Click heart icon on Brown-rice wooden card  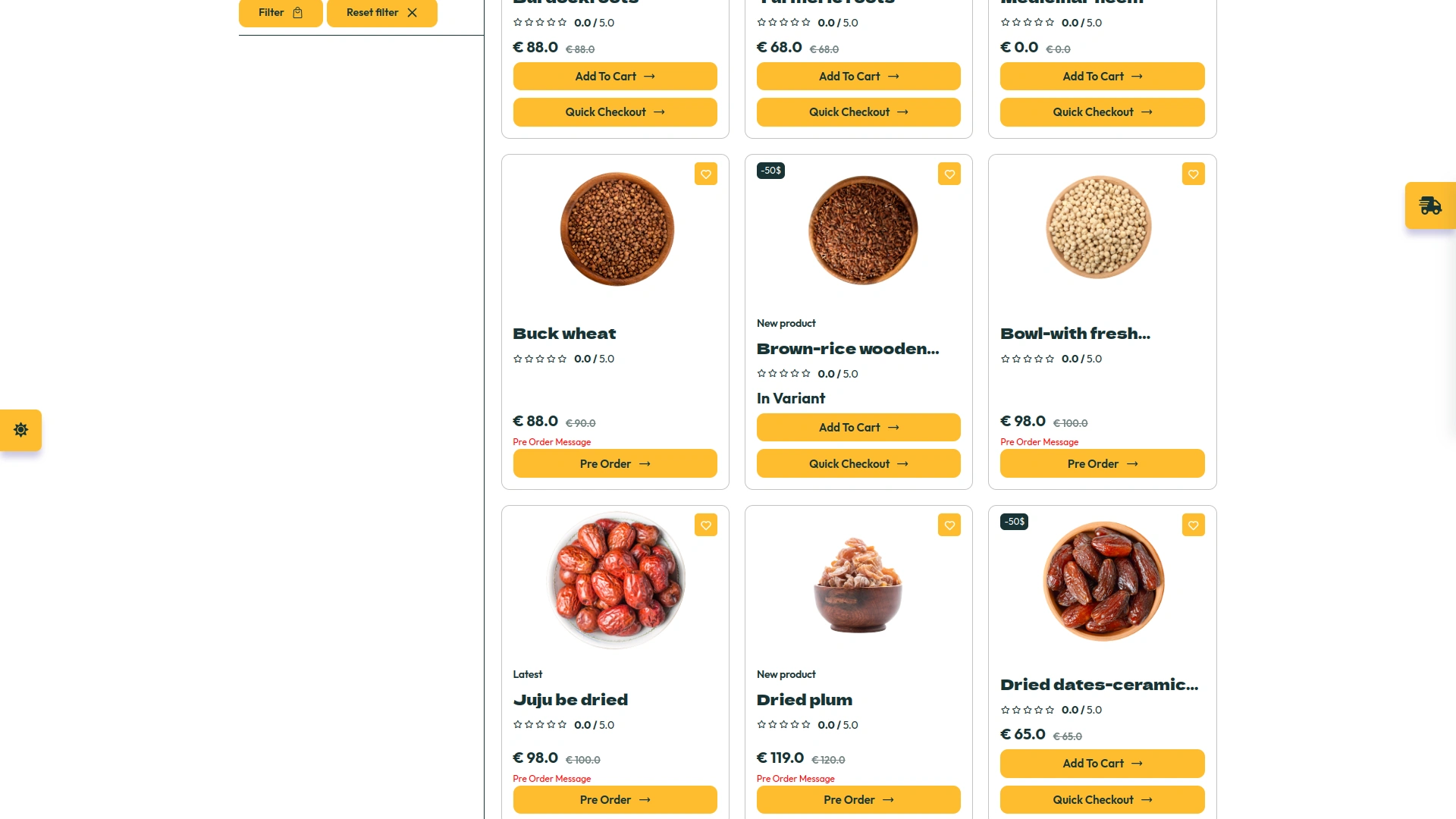pyautogui.click(x=949, y=174)
